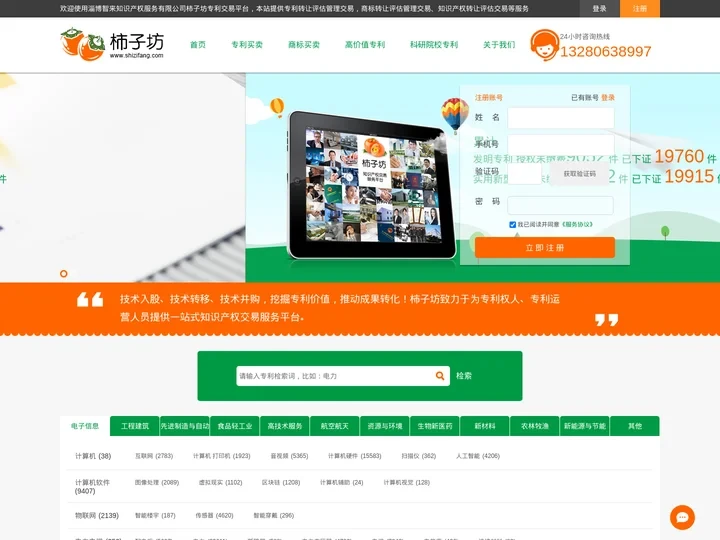Click the tablet banner image
Image resolution: width=720 pixels, height=540 pixels.
[x=371, y=185]
